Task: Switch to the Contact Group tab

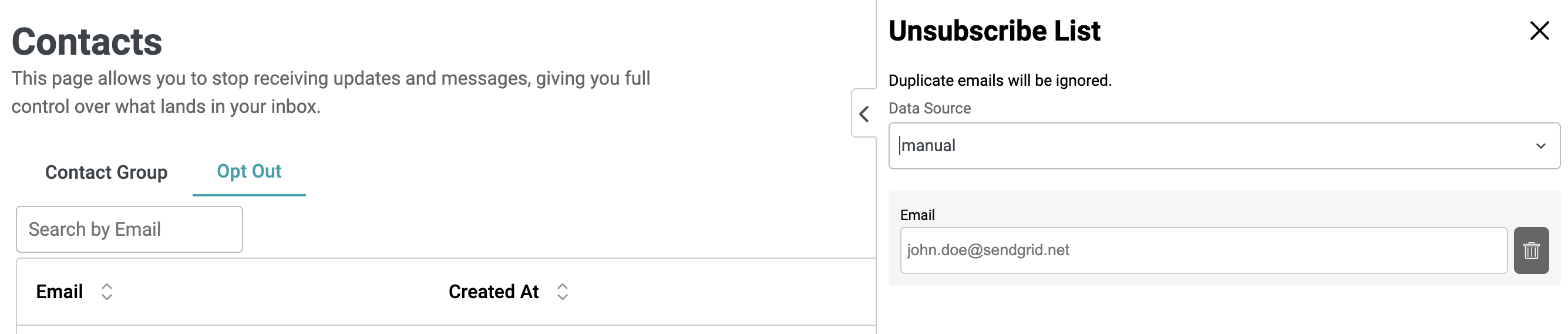Action: [106, 172]
